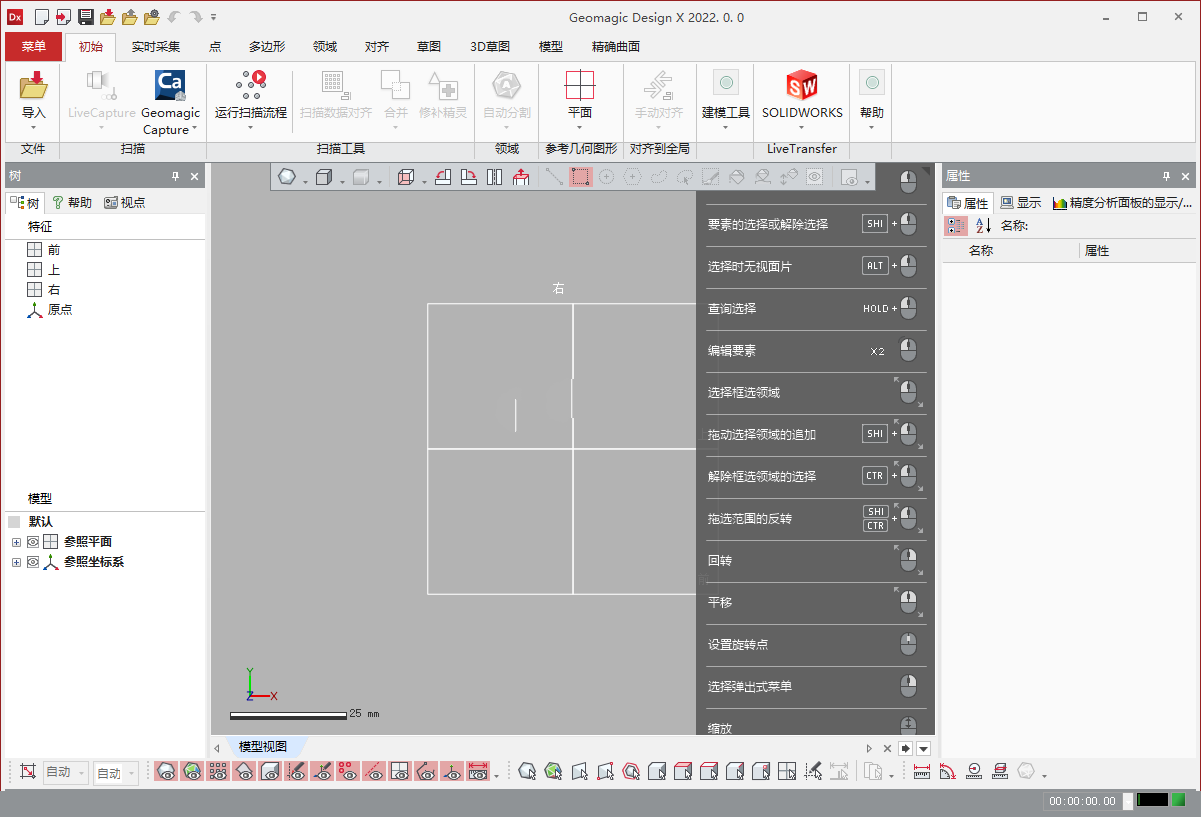Select the 原点 item in feature tree
The width and height of the screenshot is (1201, 817).
(x=50, y=310)
